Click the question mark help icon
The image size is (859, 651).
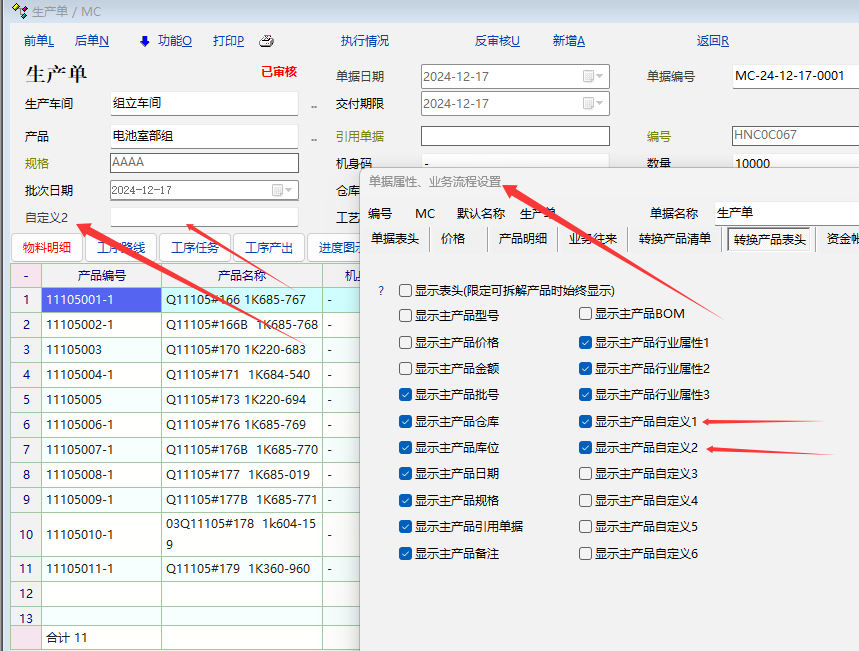point(380,291)
